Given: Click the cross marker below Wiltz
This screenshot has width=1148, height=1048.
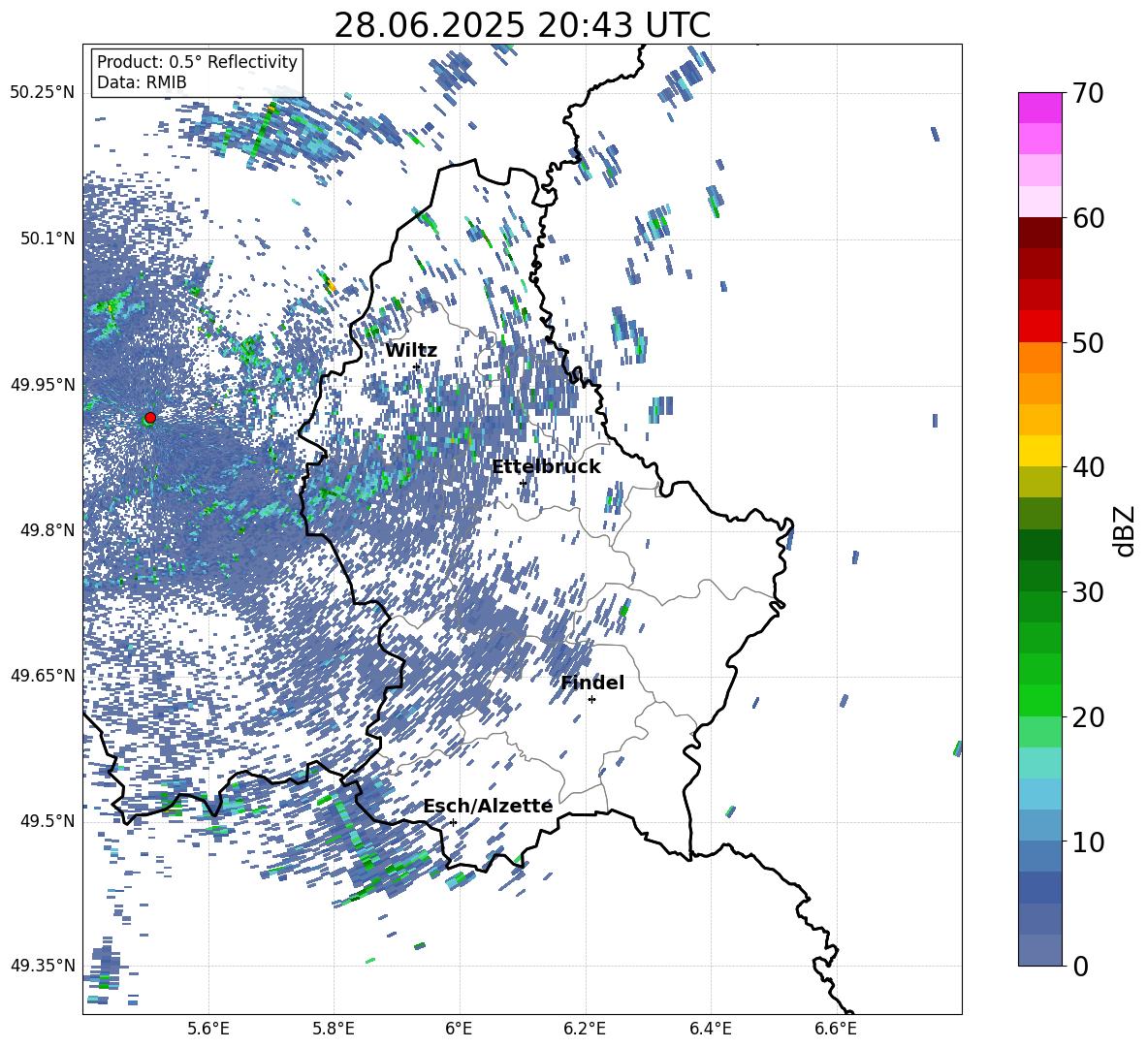Looking at the screenshot, I should pyautogui.click(x=417, y=366).
